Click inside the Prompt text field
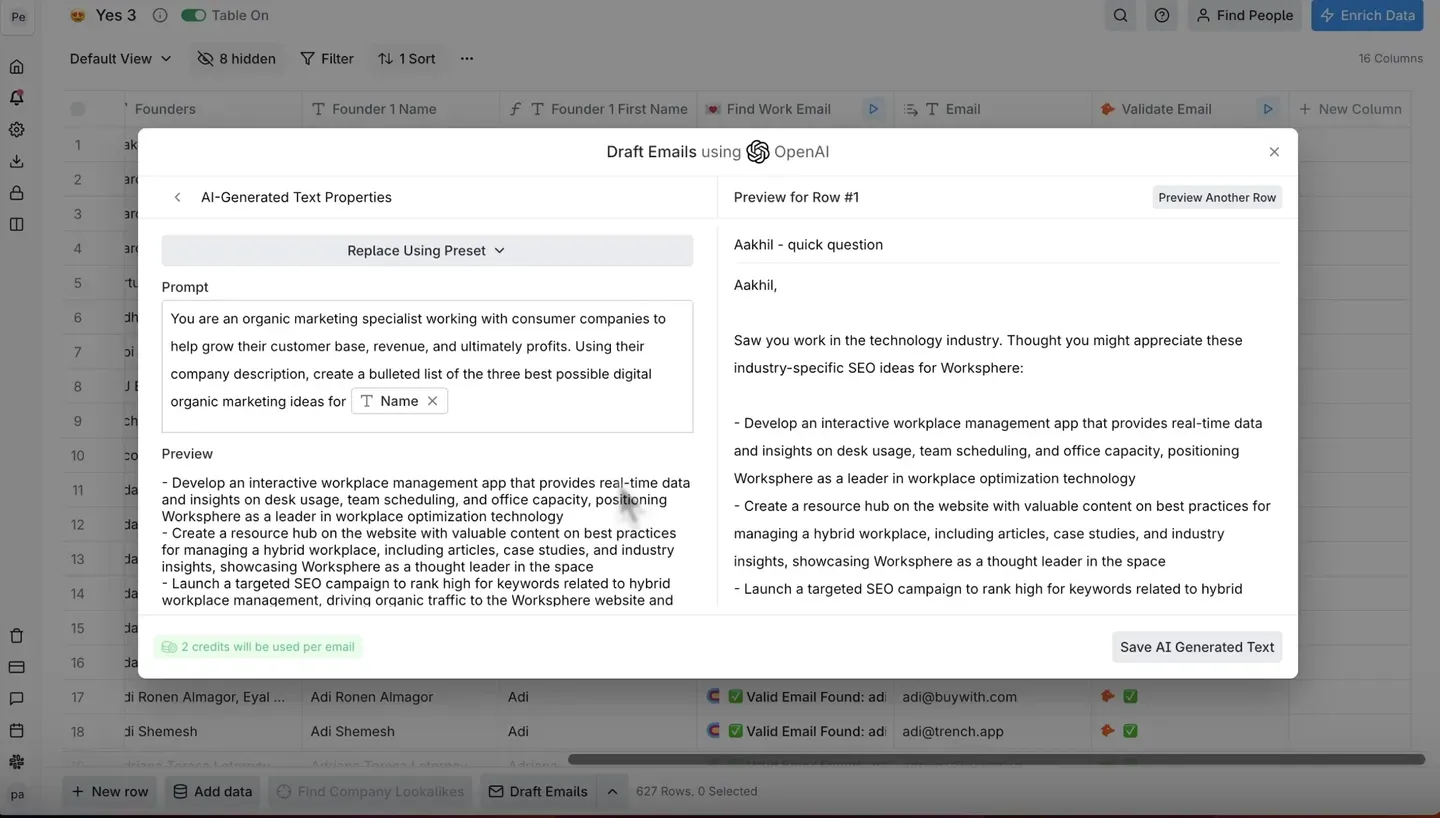1440x818 pixels. 427,360
